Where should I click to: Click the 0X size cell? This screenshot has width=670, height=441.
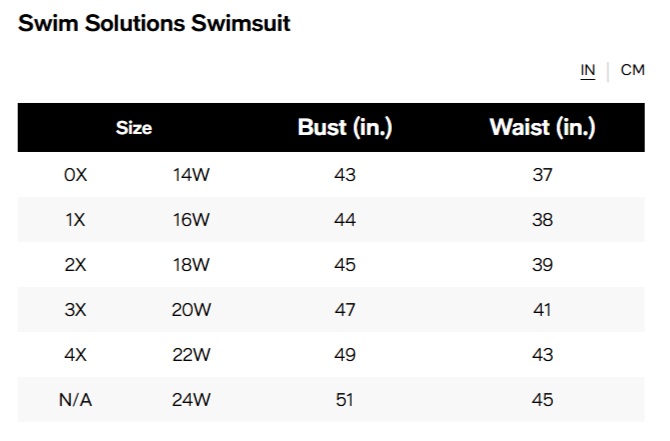pyautogui.click(x=76, y=175)
